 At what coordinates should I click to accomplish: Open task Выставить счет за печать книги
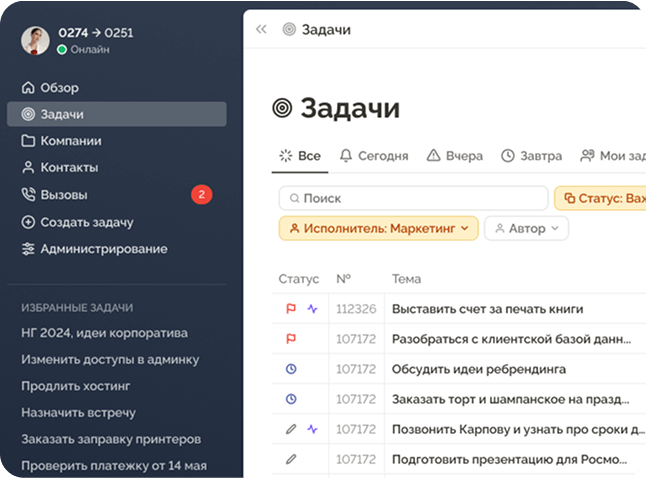pyautogui.click(x=487, y=309)
